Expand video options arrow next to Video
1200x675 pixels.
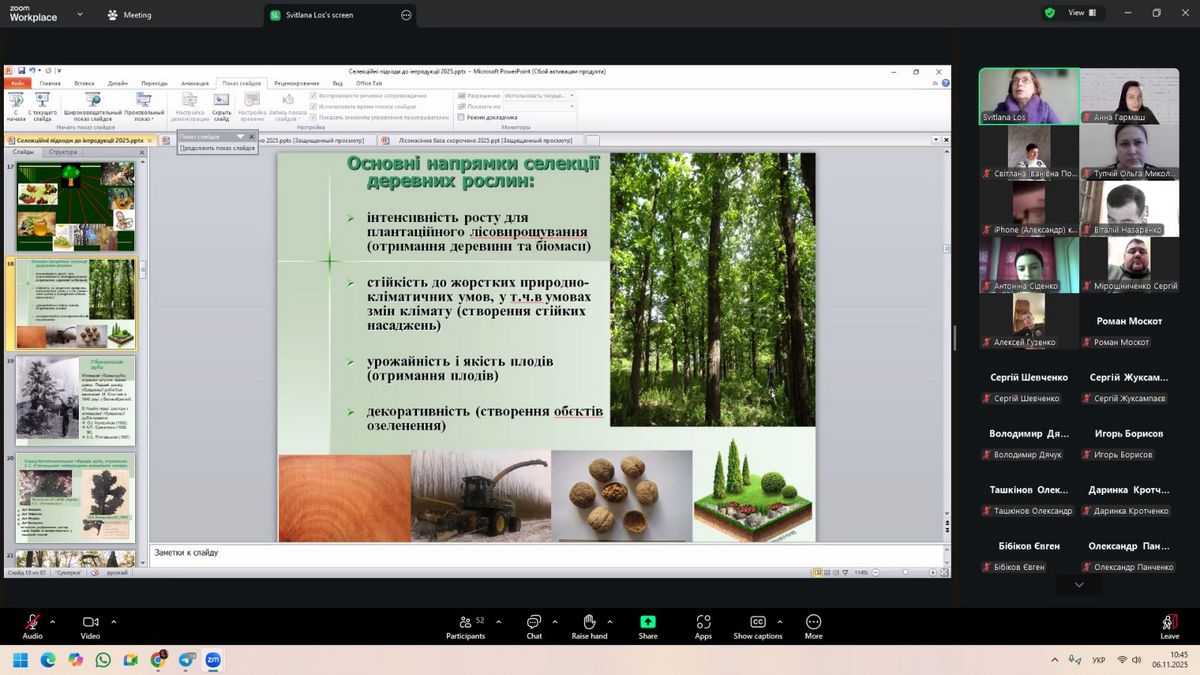coord(113,621)
